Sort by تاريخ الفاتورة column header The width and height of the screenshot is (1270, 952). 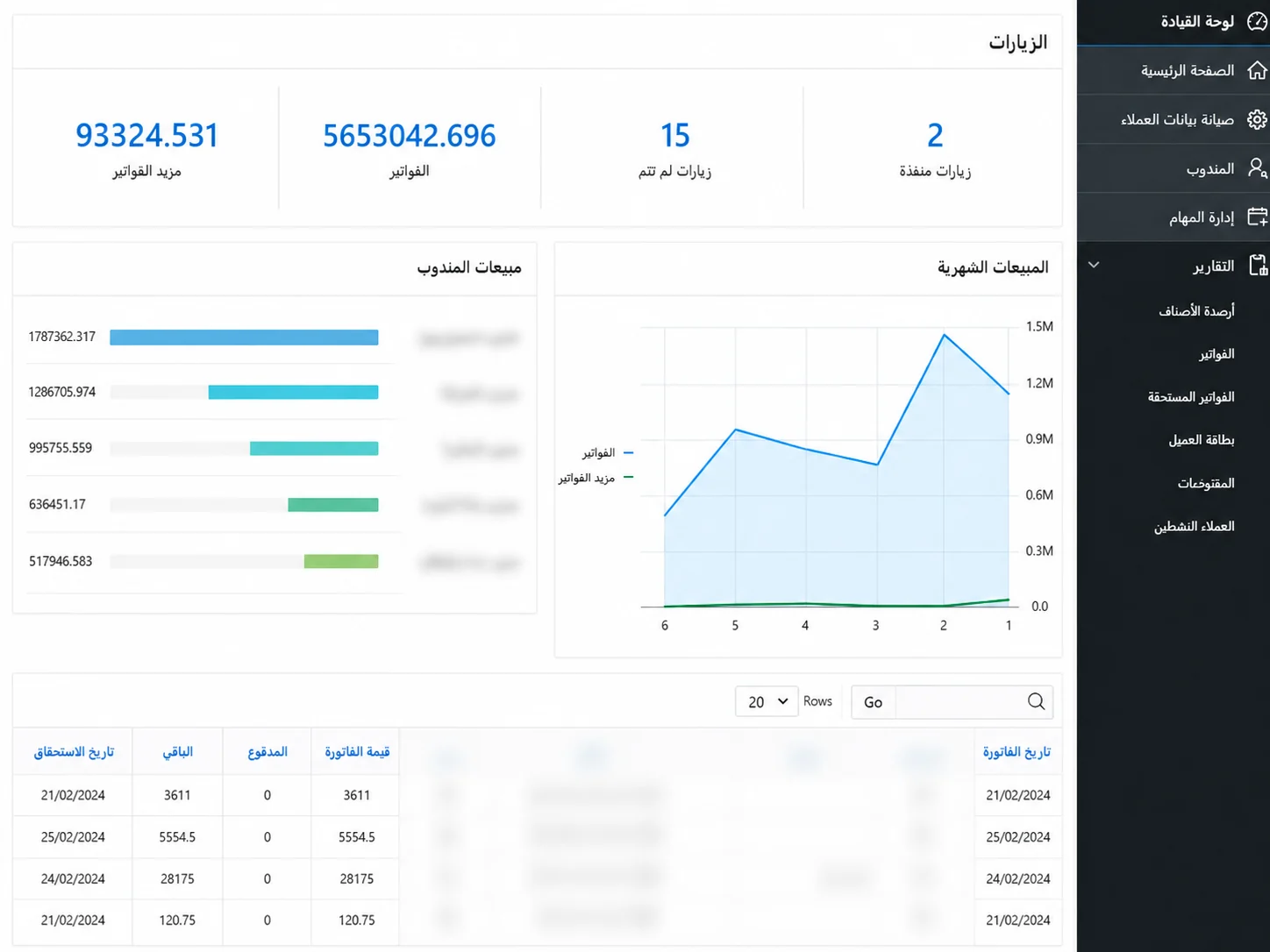pyautogui.click(x=1017, y=752)
